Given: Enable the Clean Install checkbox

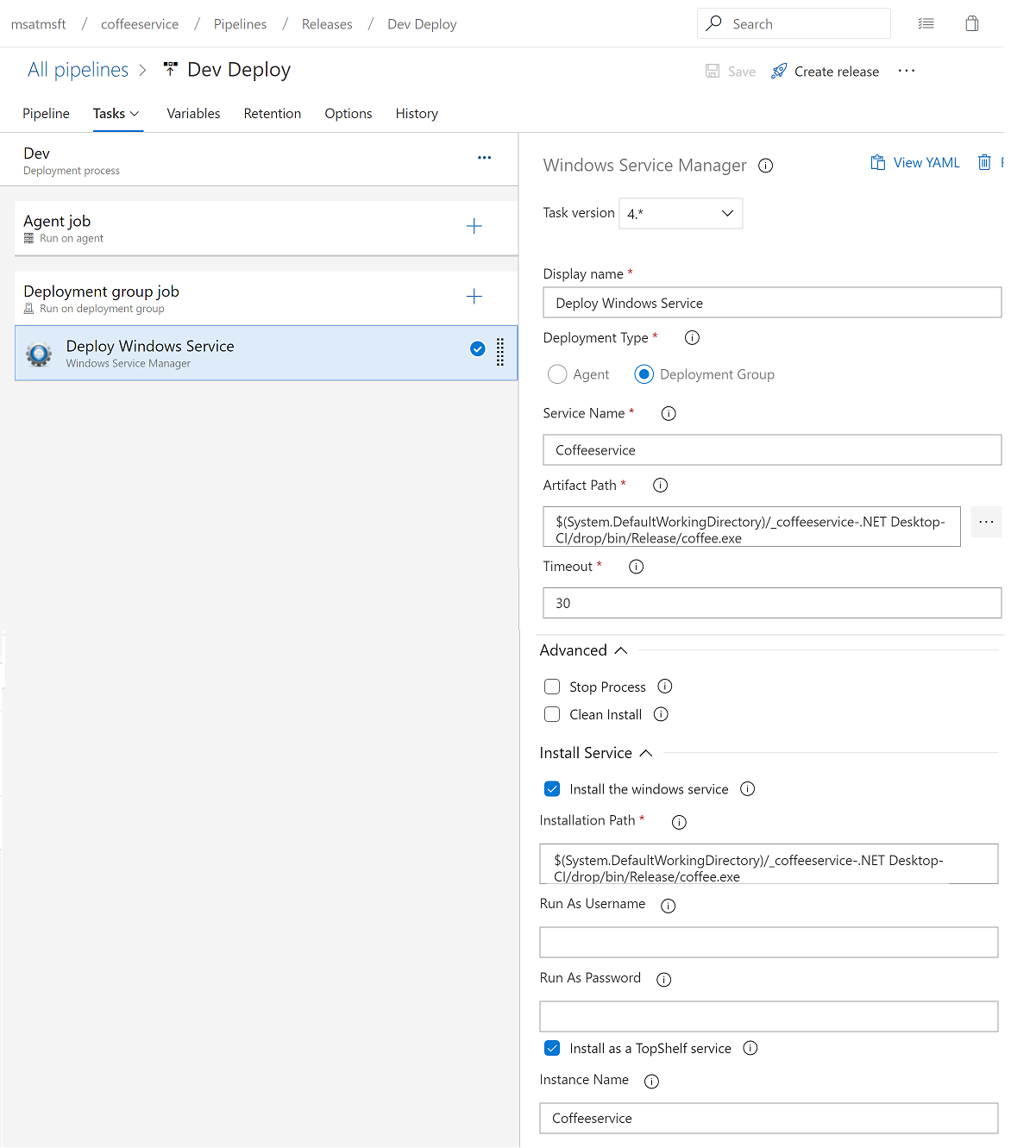Looking at the screenshot, I should [x=552, y=714].
